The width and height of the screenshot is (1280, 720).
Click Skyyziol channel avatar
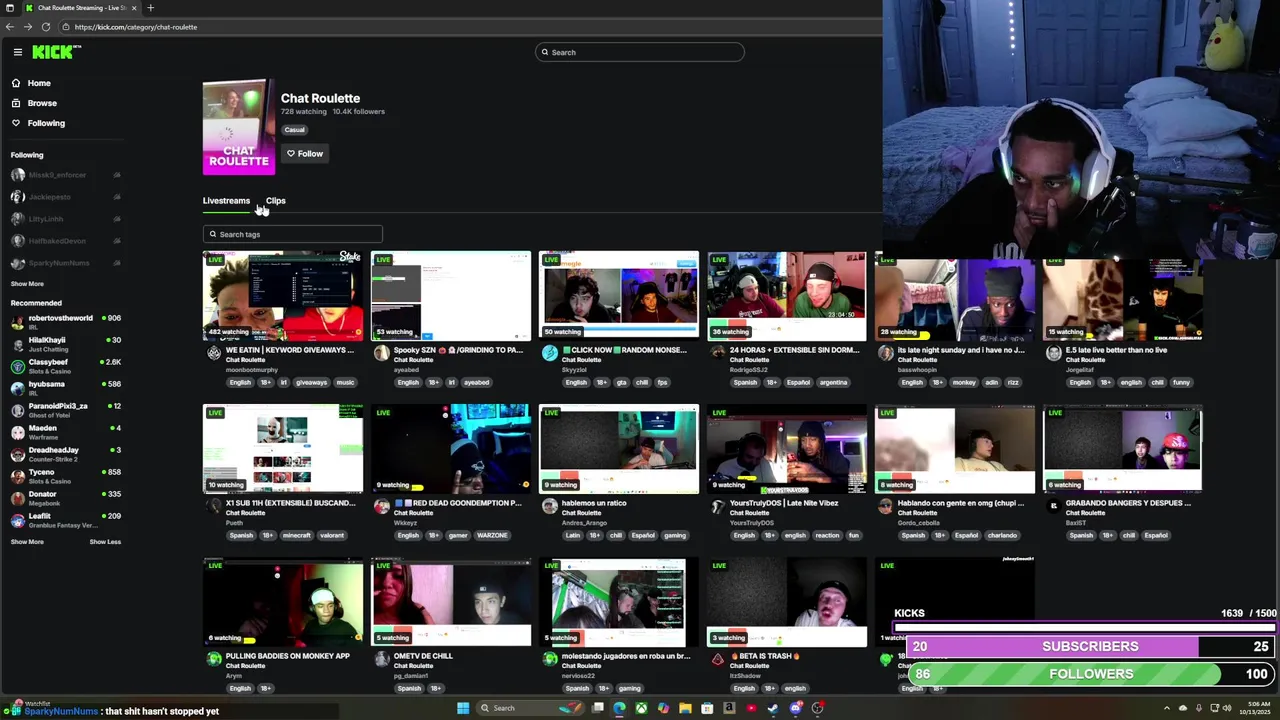click(550, 353)
